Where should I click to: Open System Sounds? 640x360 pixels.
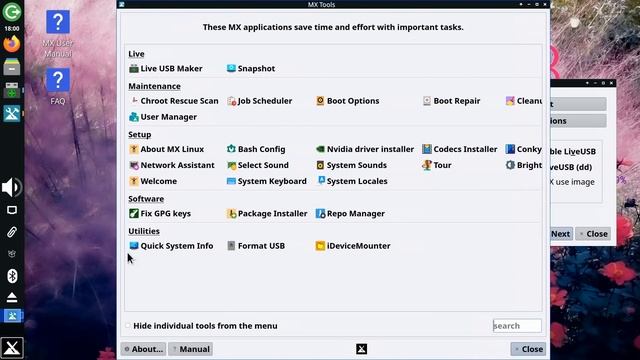351,165
